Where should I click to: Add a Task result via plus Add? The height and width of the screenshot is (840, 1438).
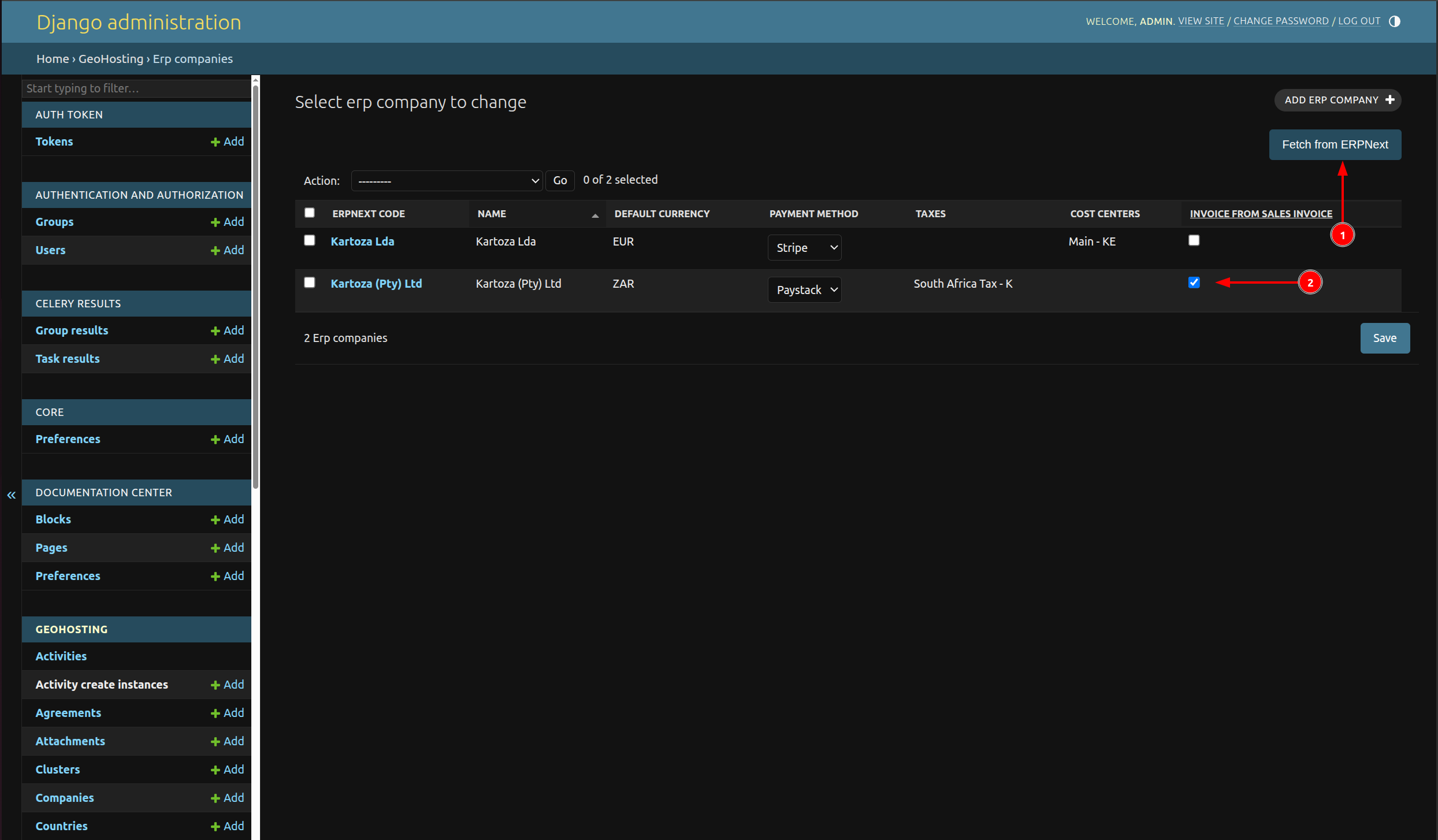[x=228, y=359]
